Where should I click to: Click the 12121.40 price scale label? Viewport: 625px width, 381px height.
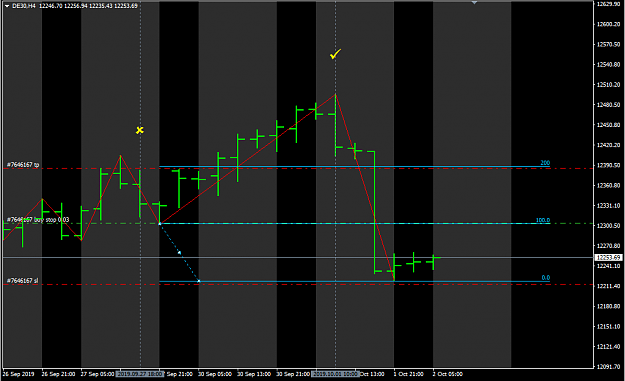click(608, 347)
